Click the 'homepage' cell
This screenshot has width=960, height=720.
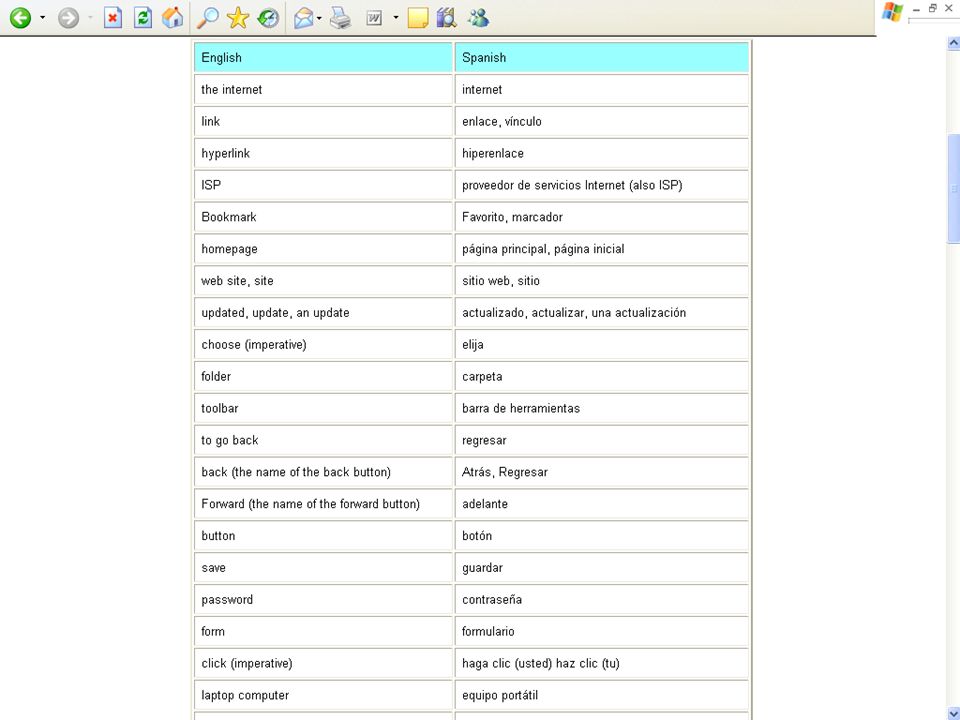[323, 249]
